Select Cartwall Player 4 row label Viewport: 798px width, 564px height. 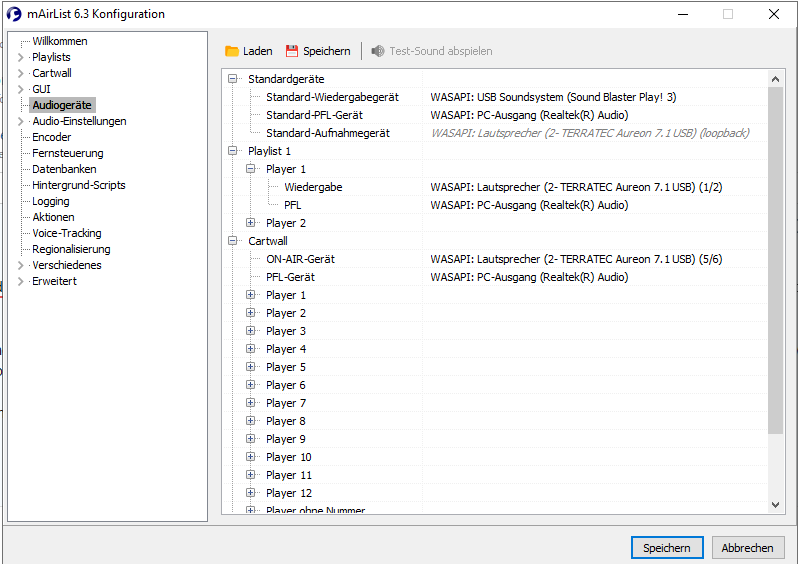(x=286, y=349)
